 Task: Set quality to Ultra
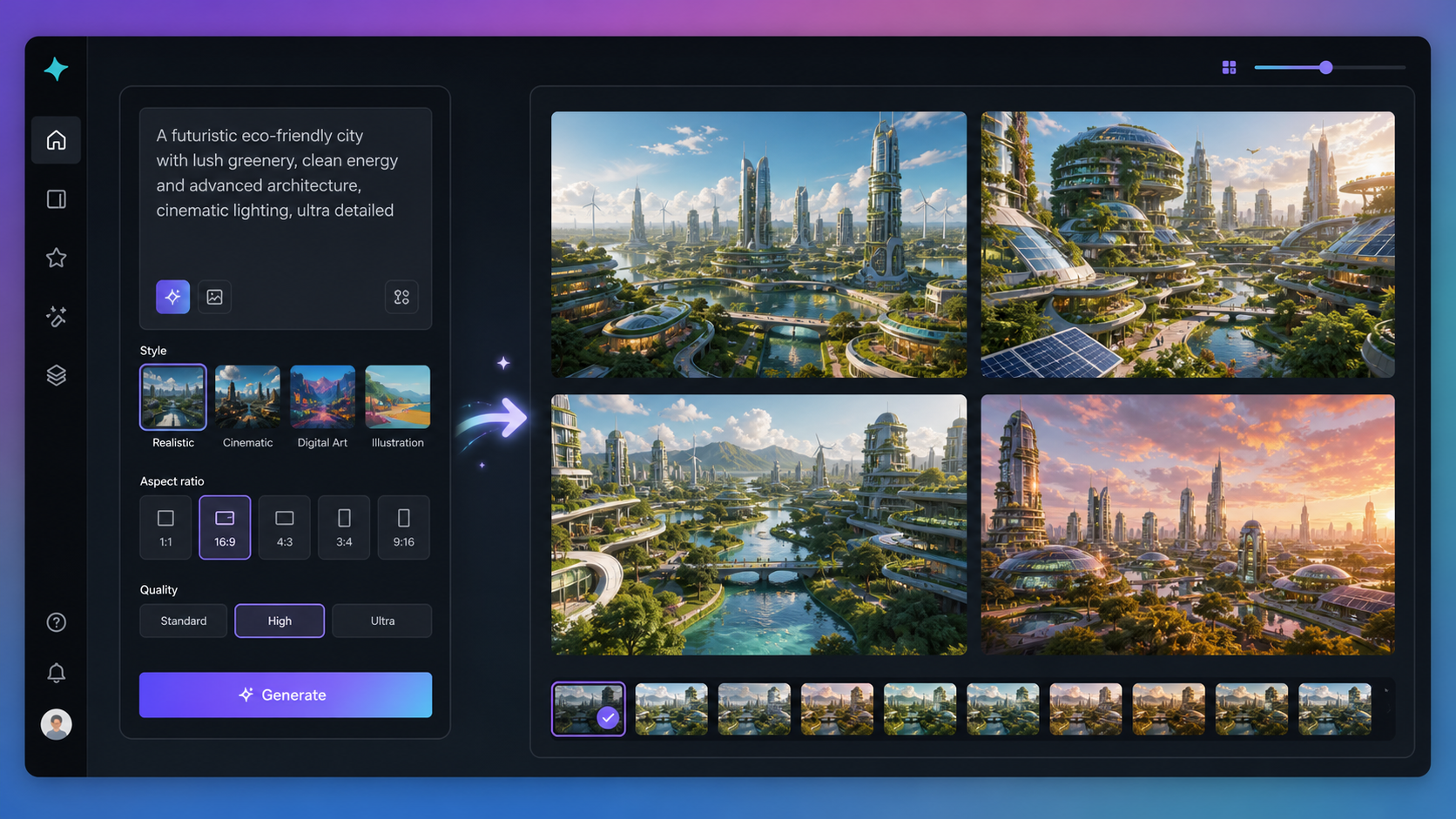pos(382,621)
